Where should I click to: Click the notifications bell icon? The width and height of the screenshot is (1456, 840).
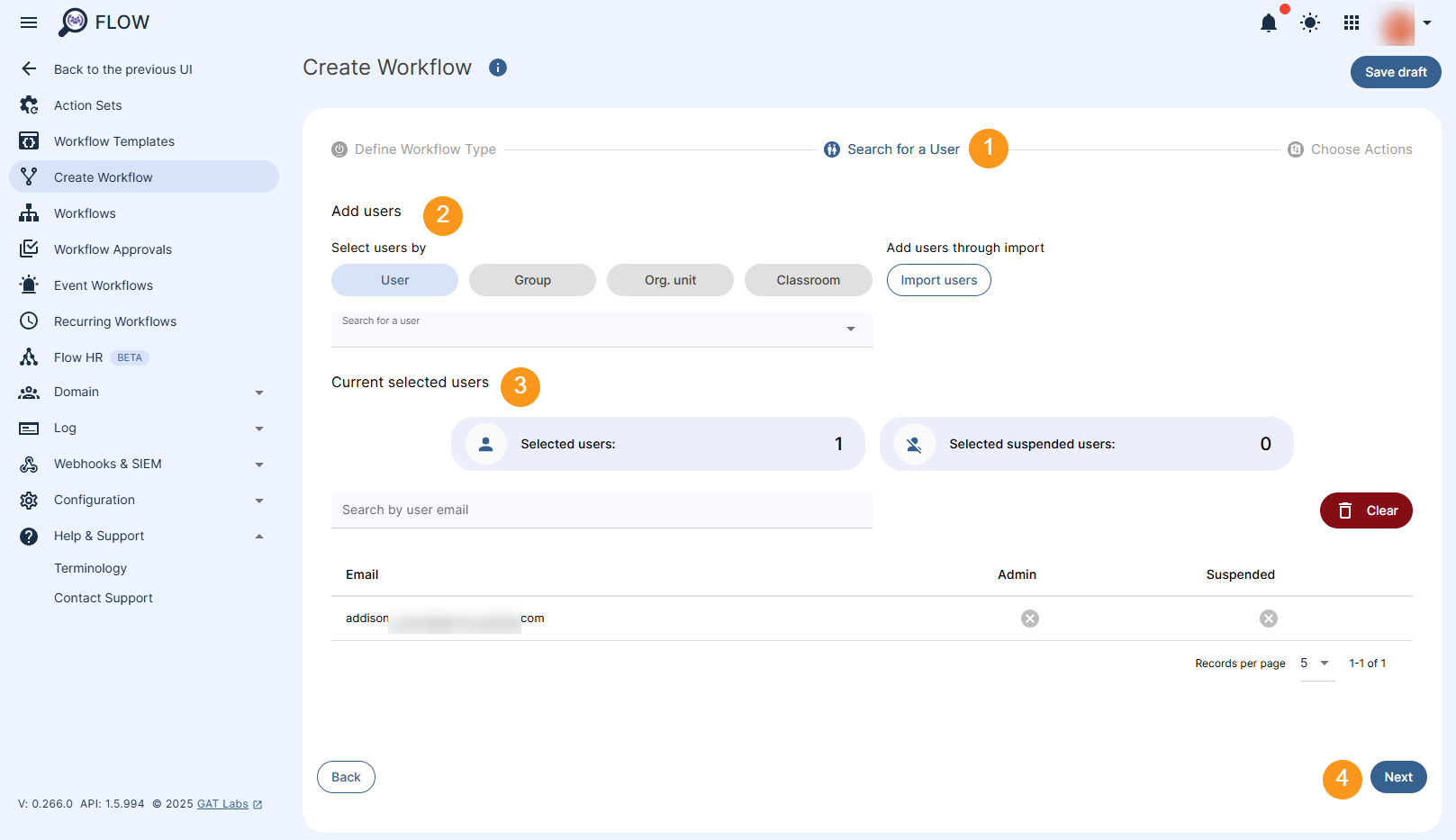coord(1269,23)
